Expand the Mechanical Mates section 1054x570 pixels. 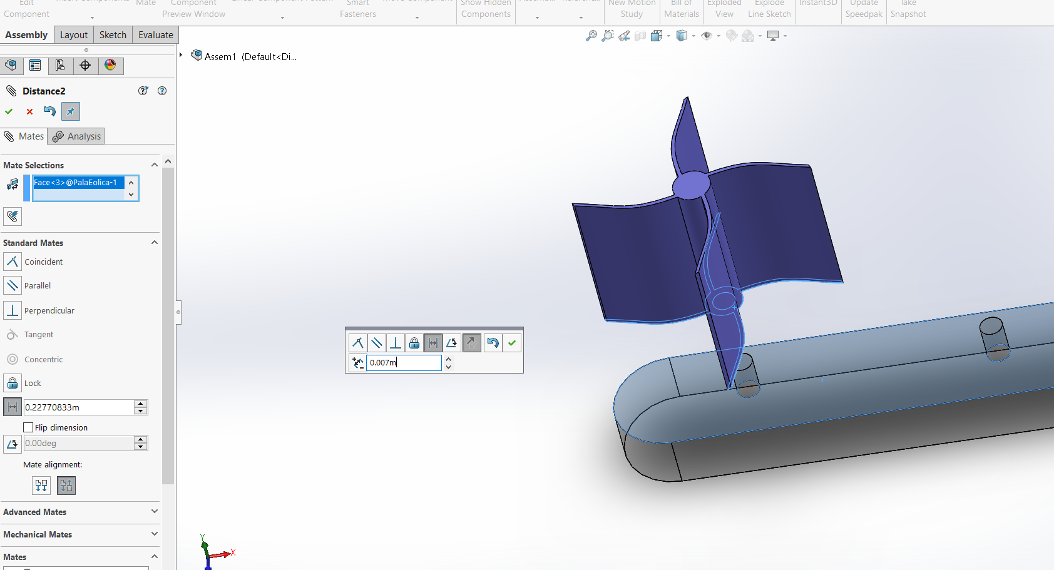[x=154, y=534]
